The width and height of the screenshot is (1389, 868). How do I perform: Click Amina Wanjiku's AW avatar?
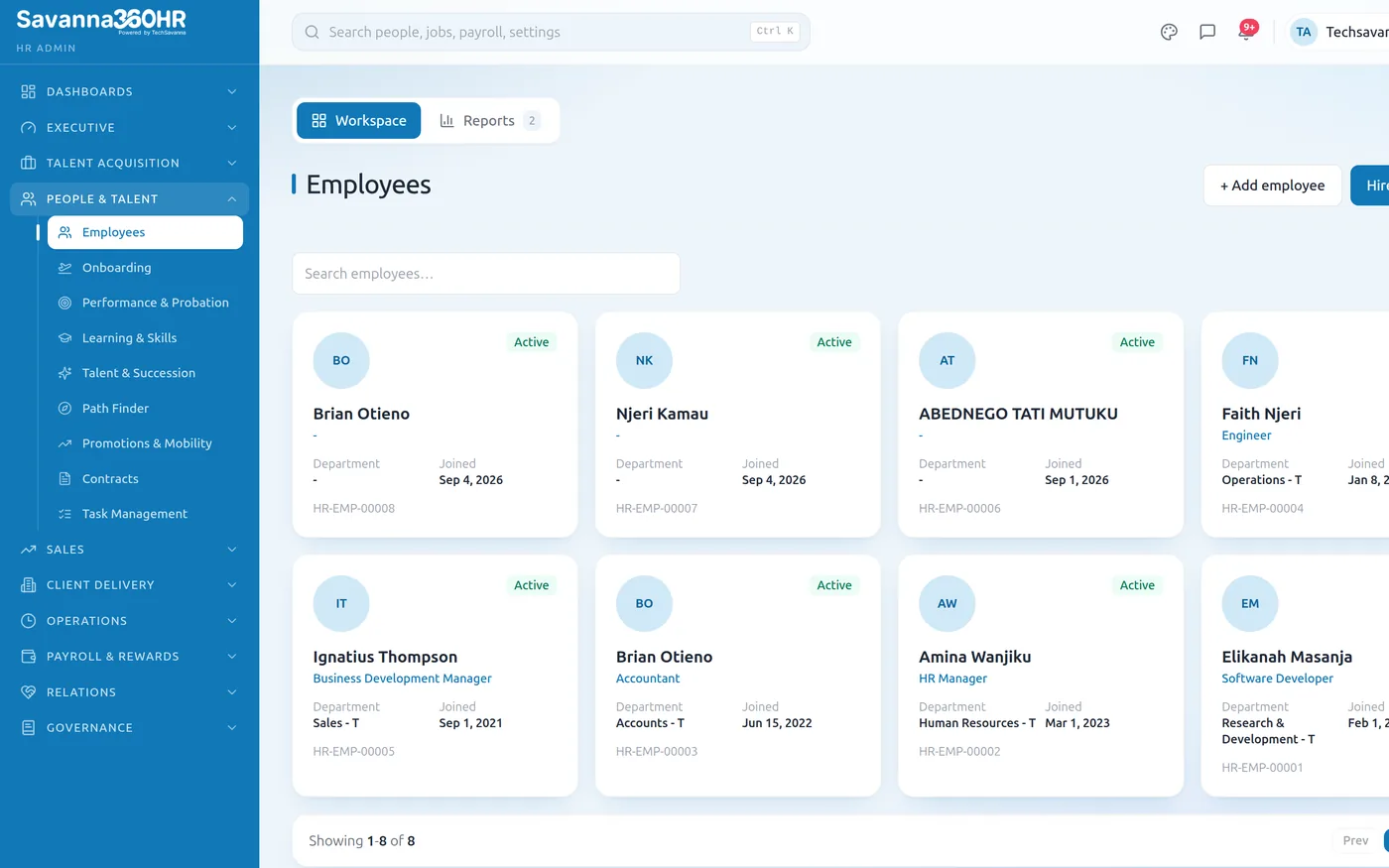tap(947, 603)
